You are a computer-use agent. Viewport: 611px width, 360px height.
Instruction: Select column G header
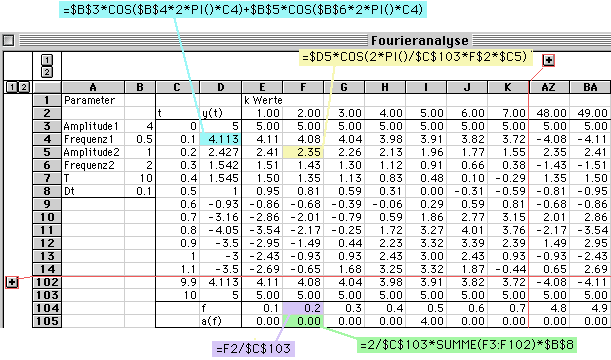344,87
